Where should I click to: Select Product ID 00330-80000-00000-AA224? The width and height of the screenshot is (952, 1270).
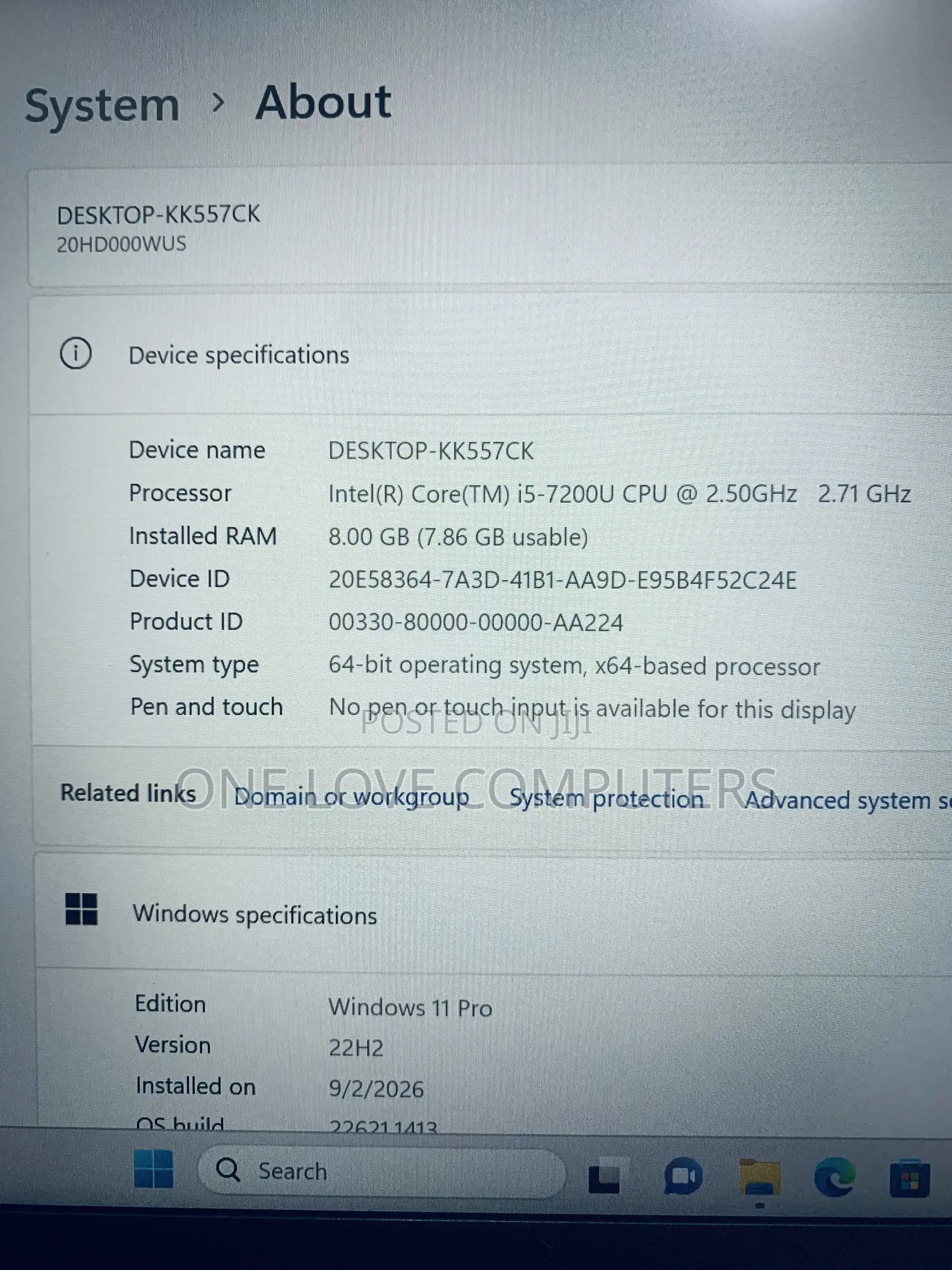(x=475, y=623)
